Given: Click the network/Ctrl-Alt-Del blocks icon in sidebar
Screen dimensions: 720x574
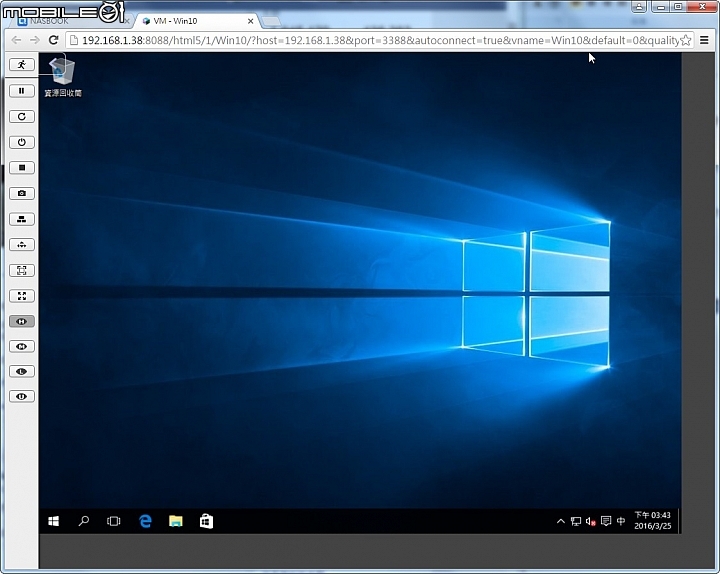Looking at the screenshot, I should (x=22, y=219).
